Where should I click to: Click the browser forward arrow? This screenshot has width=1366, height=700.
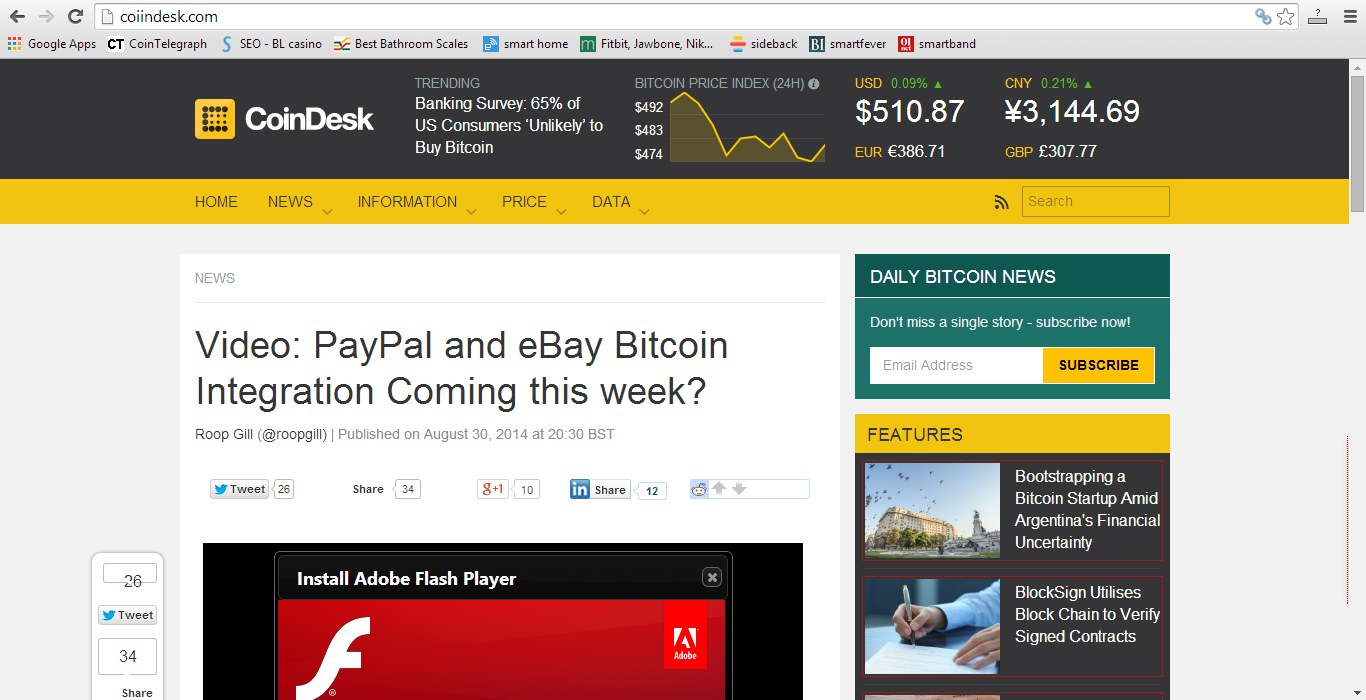(46, 16)
